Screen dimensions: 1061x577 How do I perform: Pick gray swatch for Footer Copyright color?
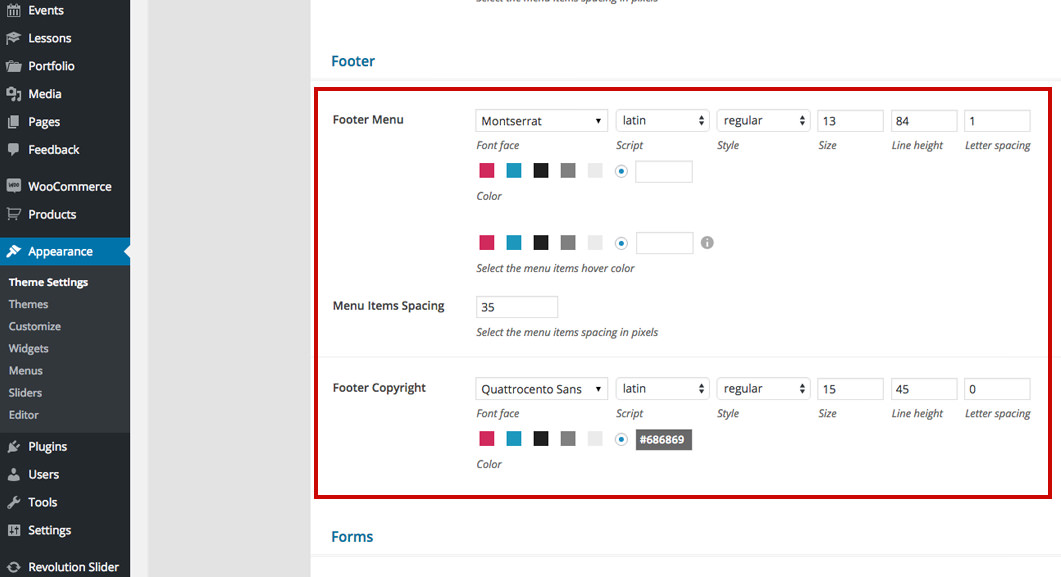[568, 439]
